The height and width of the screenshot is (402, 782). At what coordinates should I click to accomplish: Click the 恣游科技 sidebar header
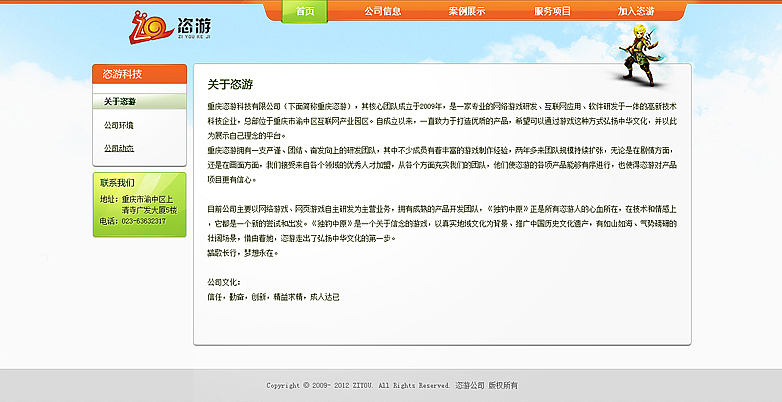click(140, 74)
